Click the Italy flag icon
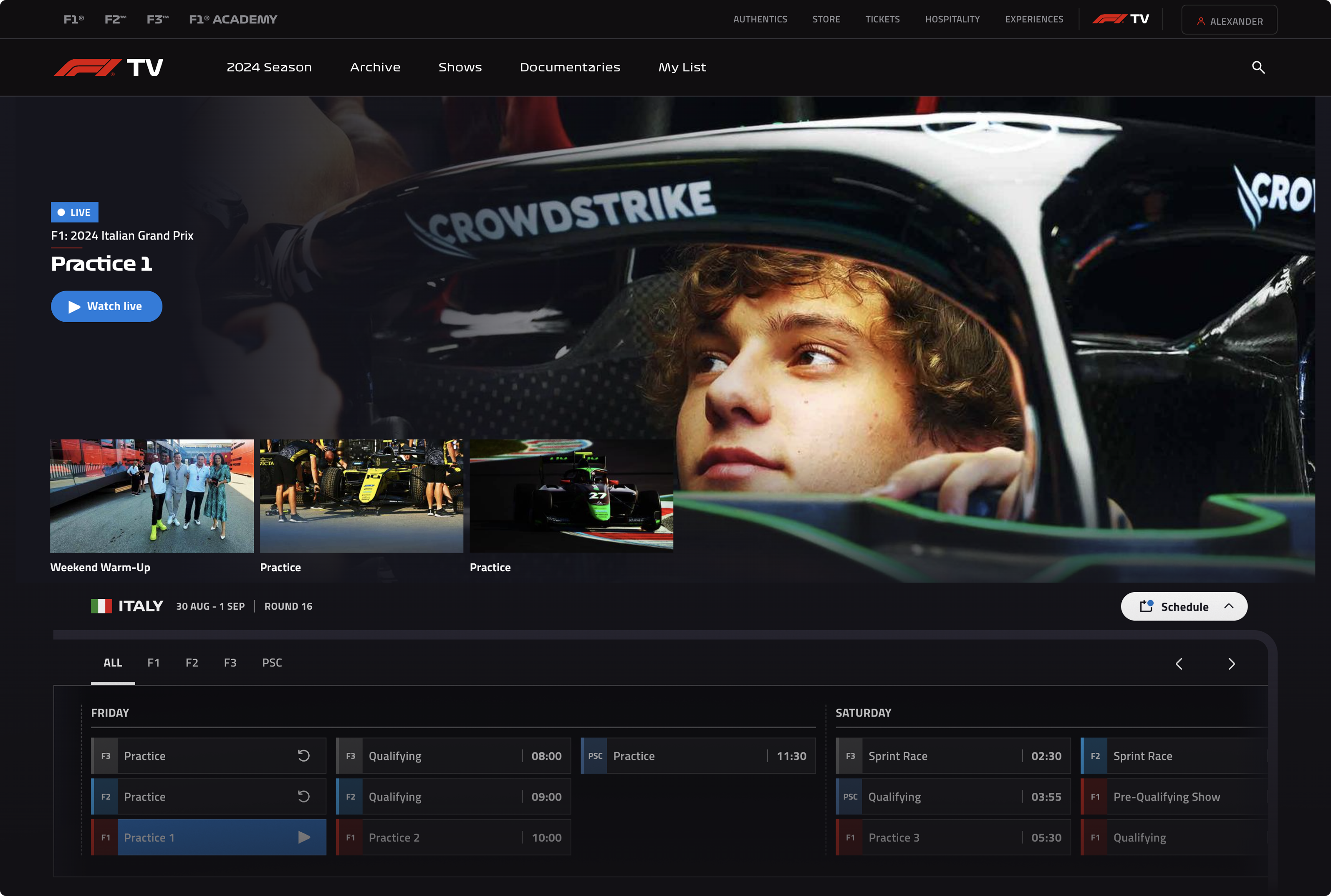Screen dimensions: 1331x896 pyautogui.click(x=102, y=606)
